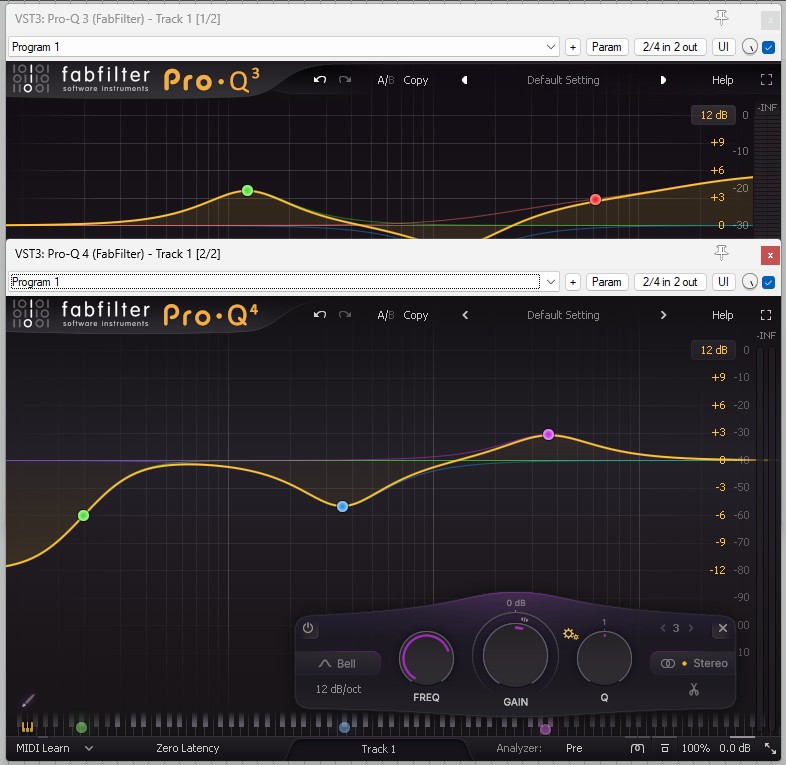Click 2/4 in 2 out in Pro-Q 3

click(670, 47)
